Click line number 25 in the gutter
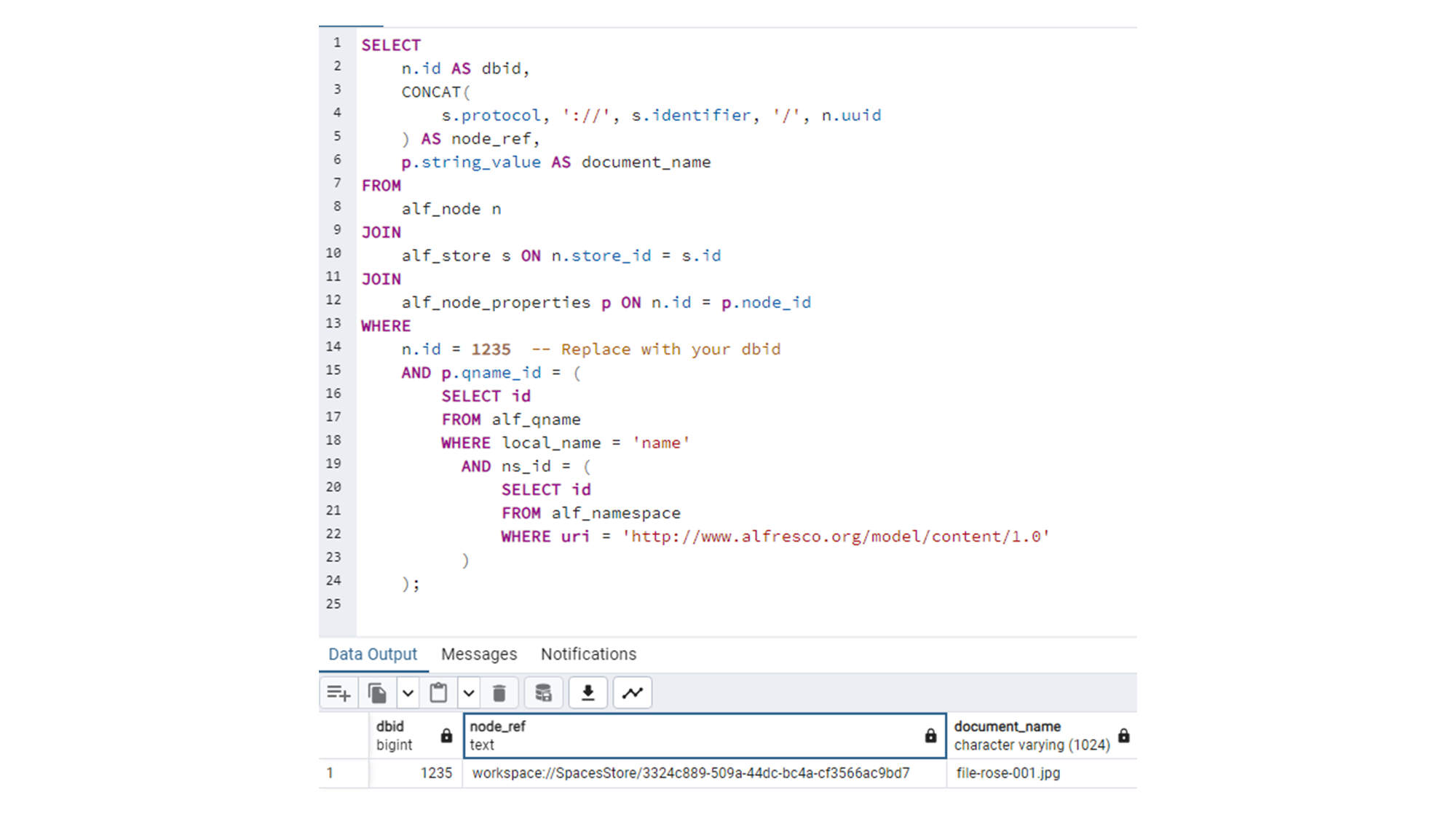The width and height of the screenshot is (1456, 819). 333,604
